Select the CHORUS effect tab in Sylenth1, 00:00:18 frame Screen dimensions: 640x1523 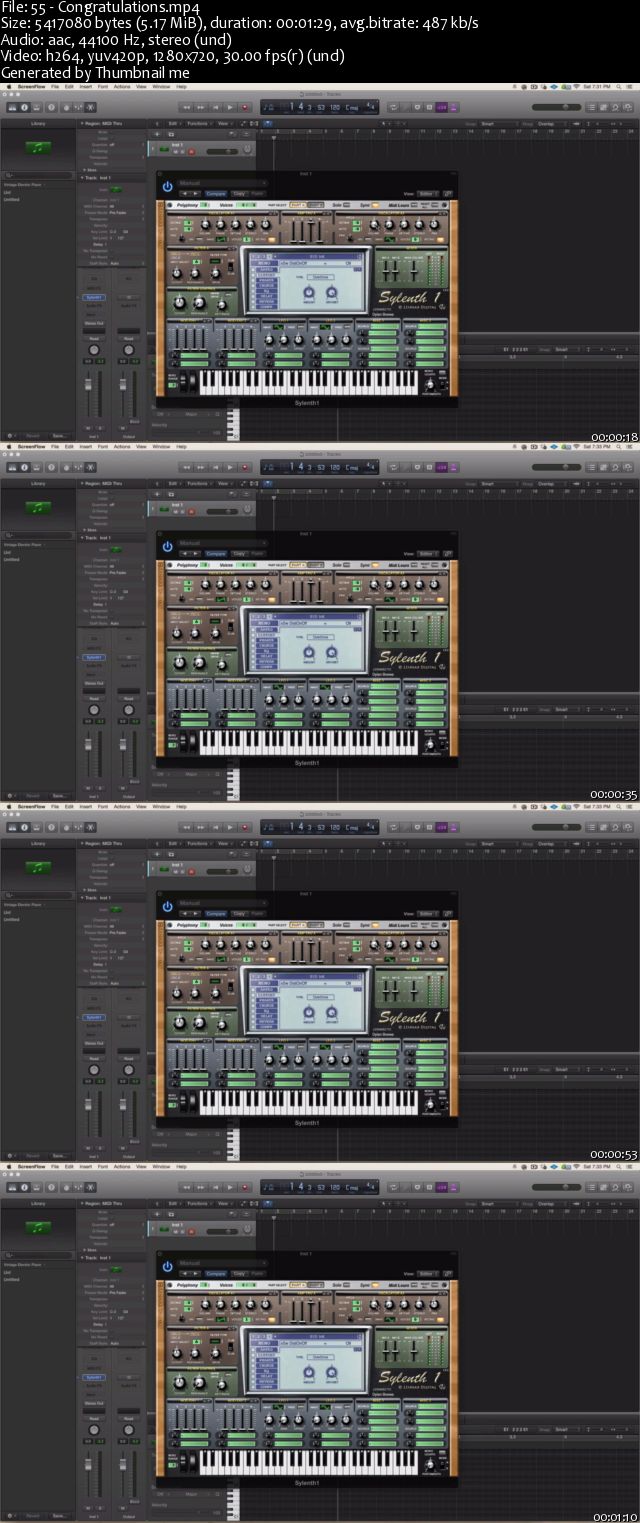click(x=266, y=285)
